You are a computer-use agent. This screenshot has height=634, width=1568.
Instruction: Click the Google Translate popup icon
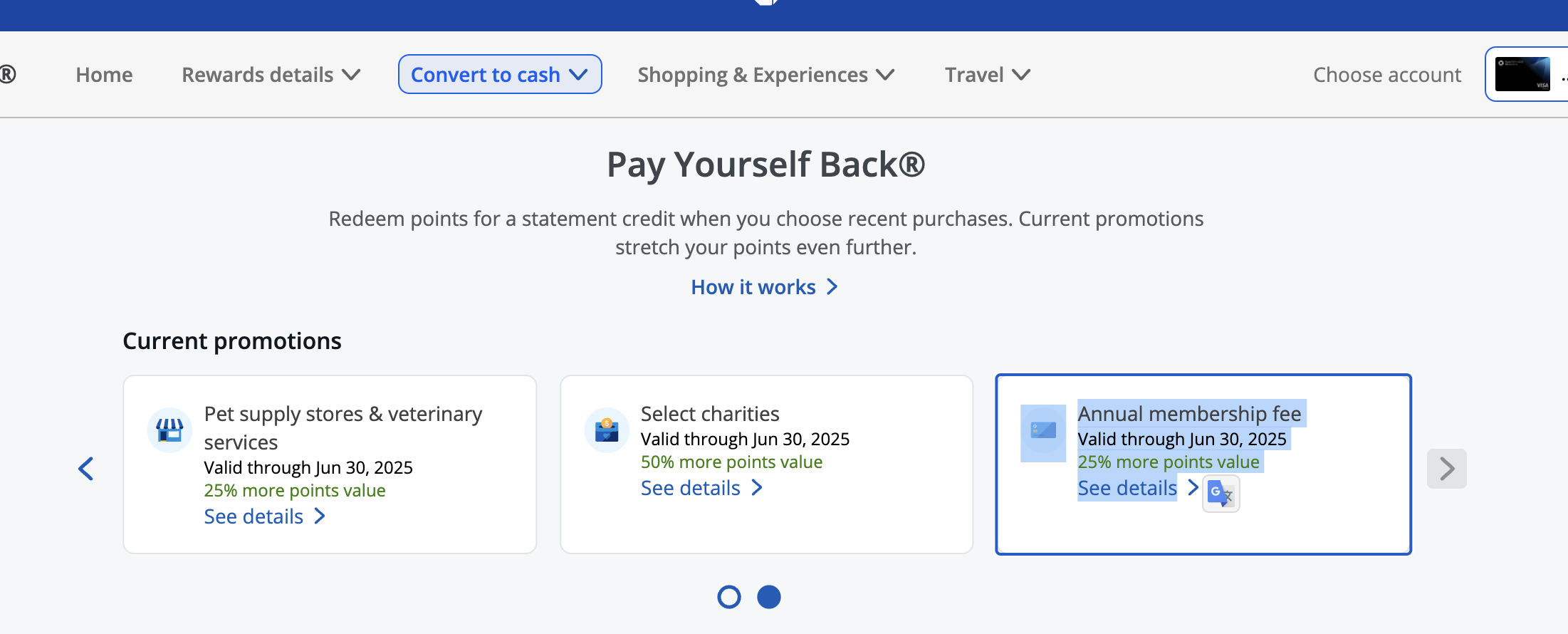[1221, 494]
